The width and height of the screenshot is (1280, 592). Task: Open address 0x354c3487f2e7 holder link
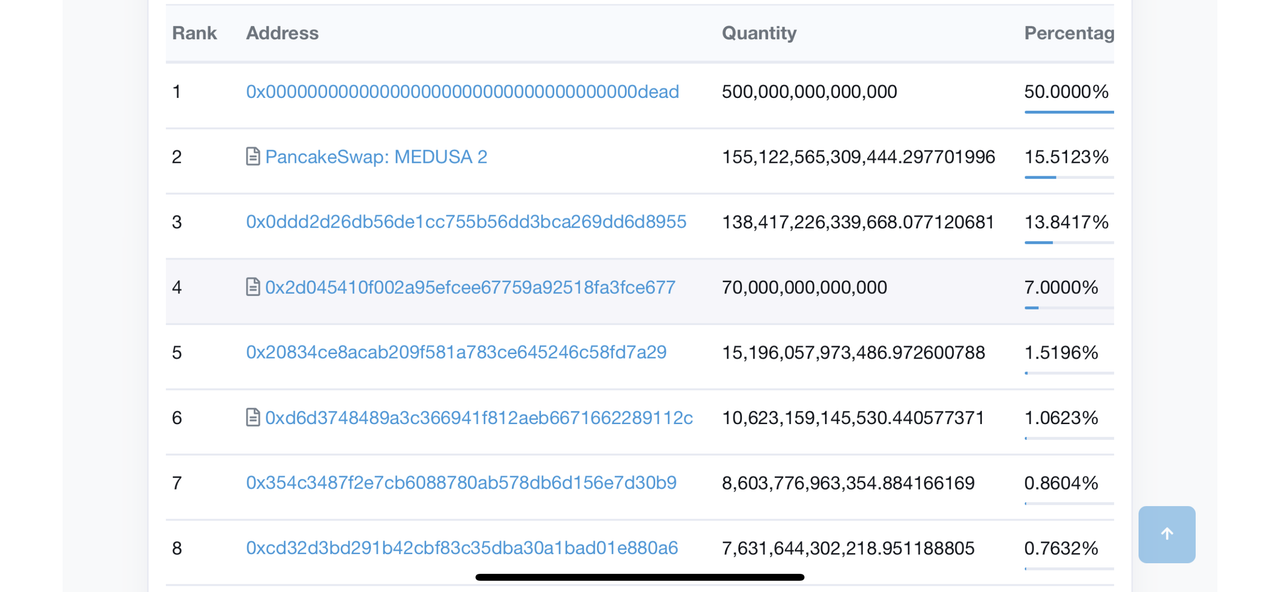coord(461,483)
